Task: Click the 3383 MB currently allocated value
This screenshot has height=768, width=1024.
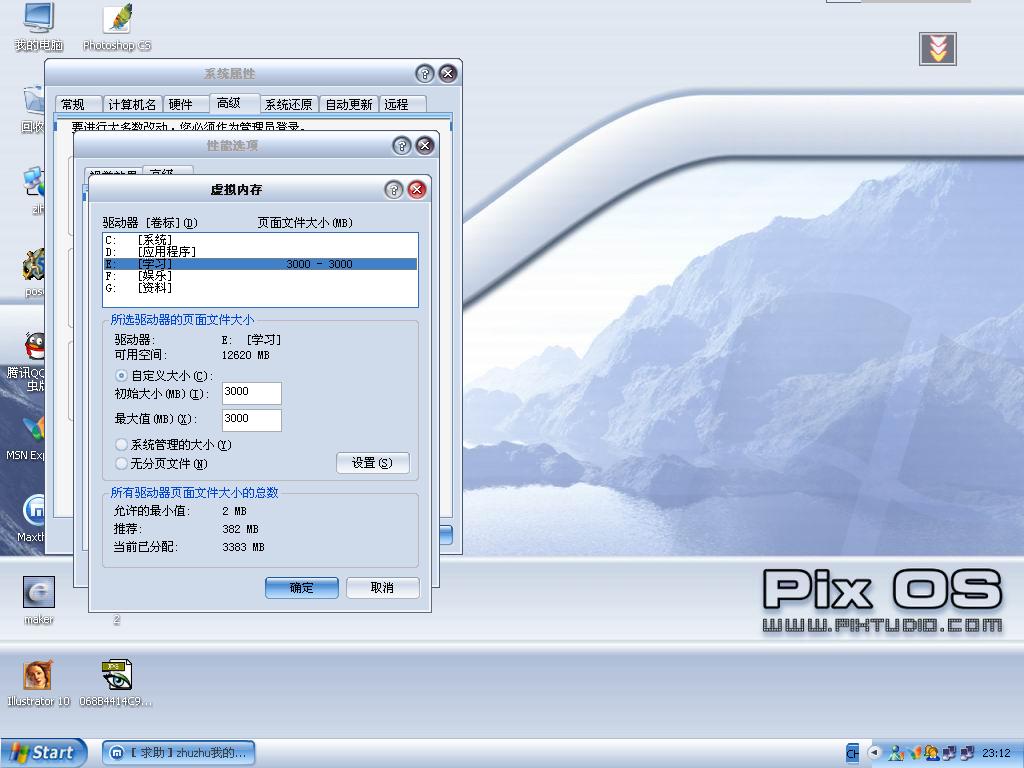Action: tap(243, 547)
